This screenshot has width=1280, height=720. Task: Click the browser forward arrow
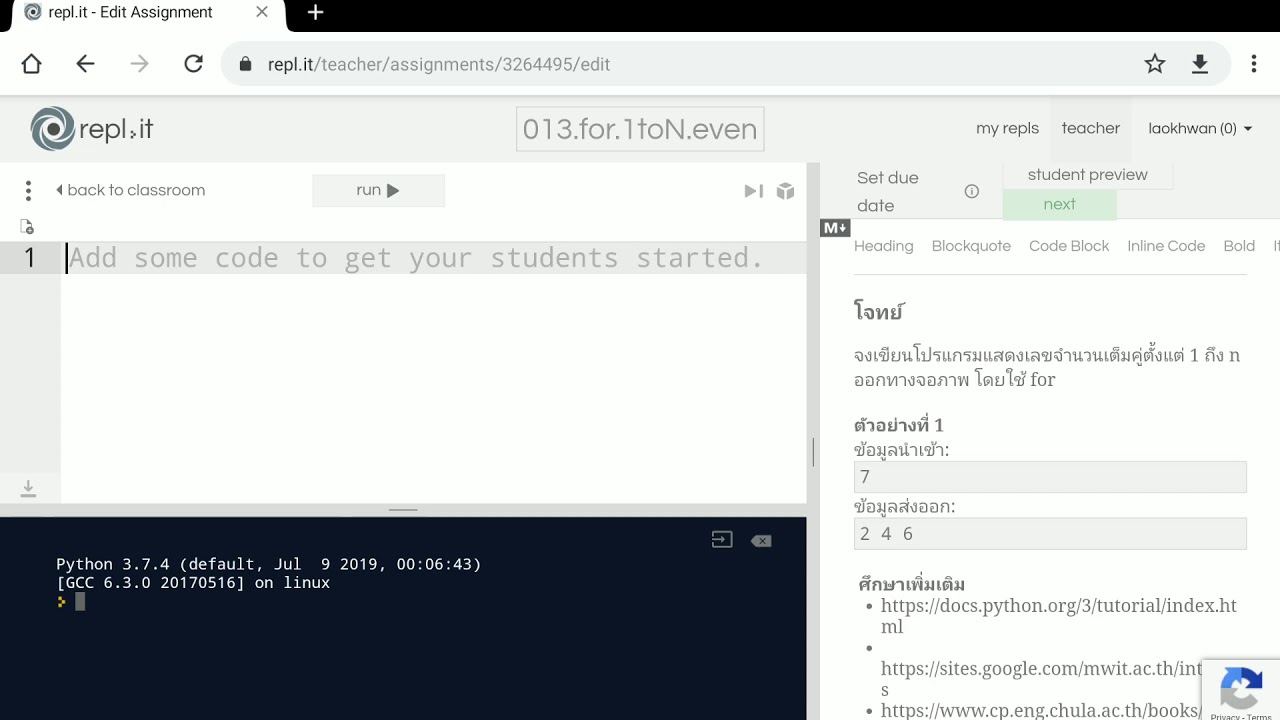click(x=140, y=64)
